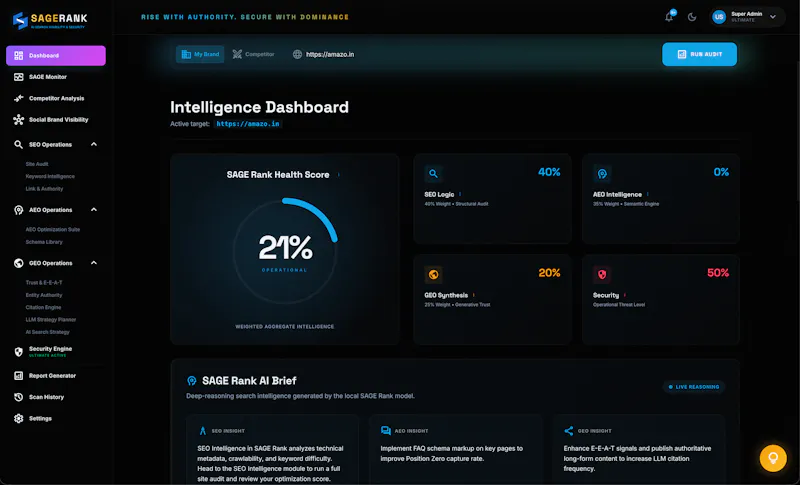This screenshot has width=800, height=485.
Task: Click the AEO Intelligence card icon
Action: 602,174
